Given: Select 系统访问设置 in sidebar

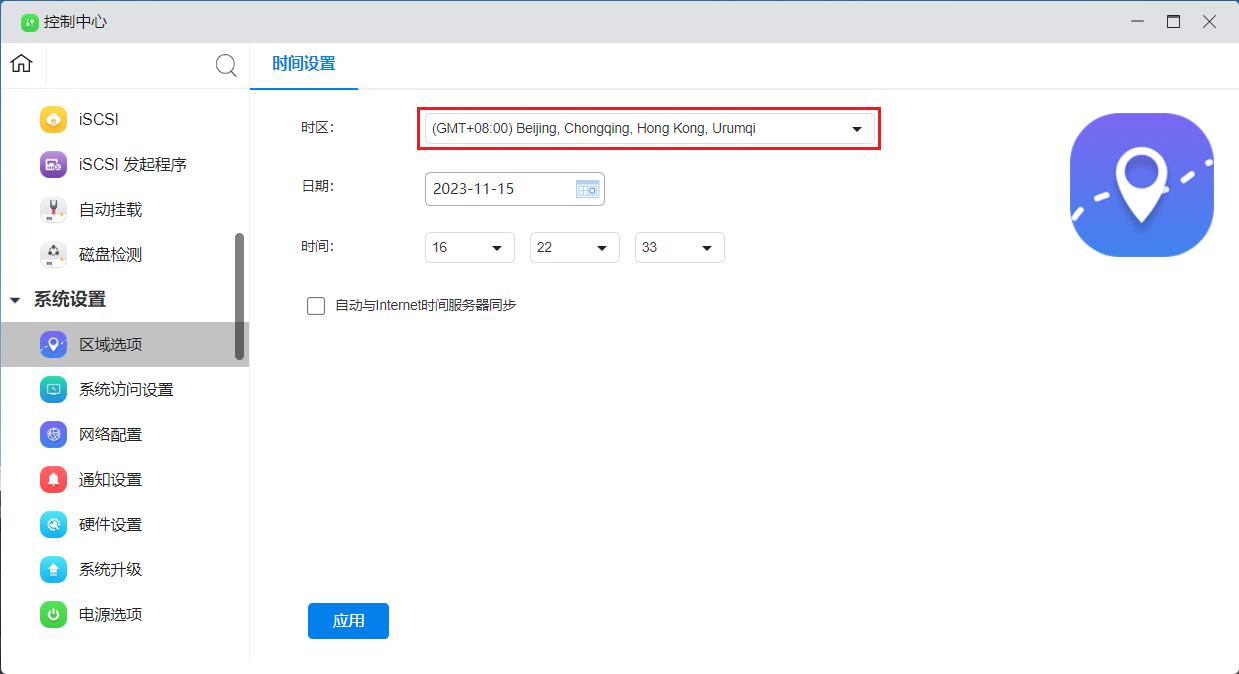Looking at the screenshot, I should coord(126,389).
